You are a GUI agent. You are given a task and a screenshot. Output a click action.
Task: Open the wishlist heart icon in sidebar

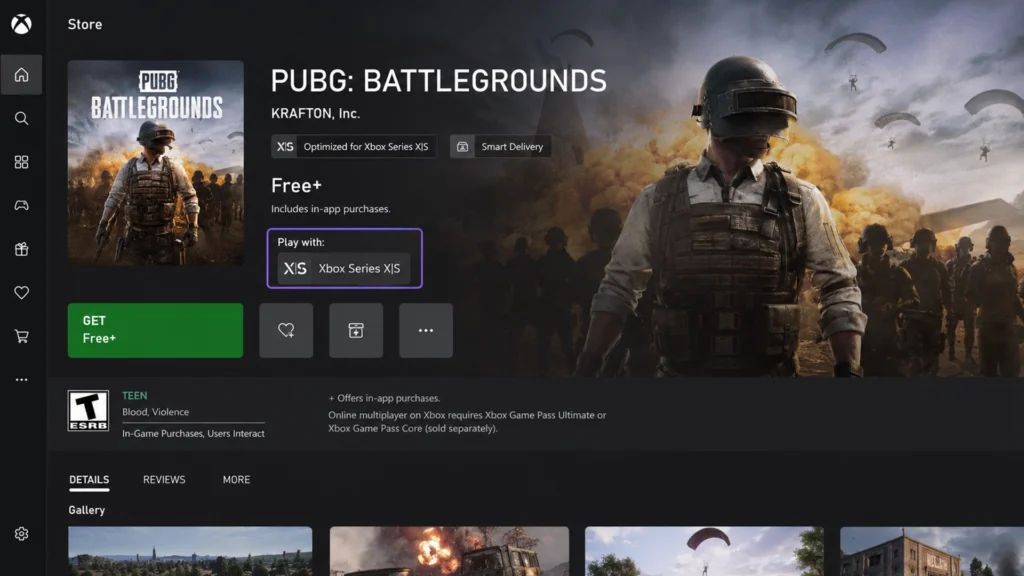(x=22, y=293)
